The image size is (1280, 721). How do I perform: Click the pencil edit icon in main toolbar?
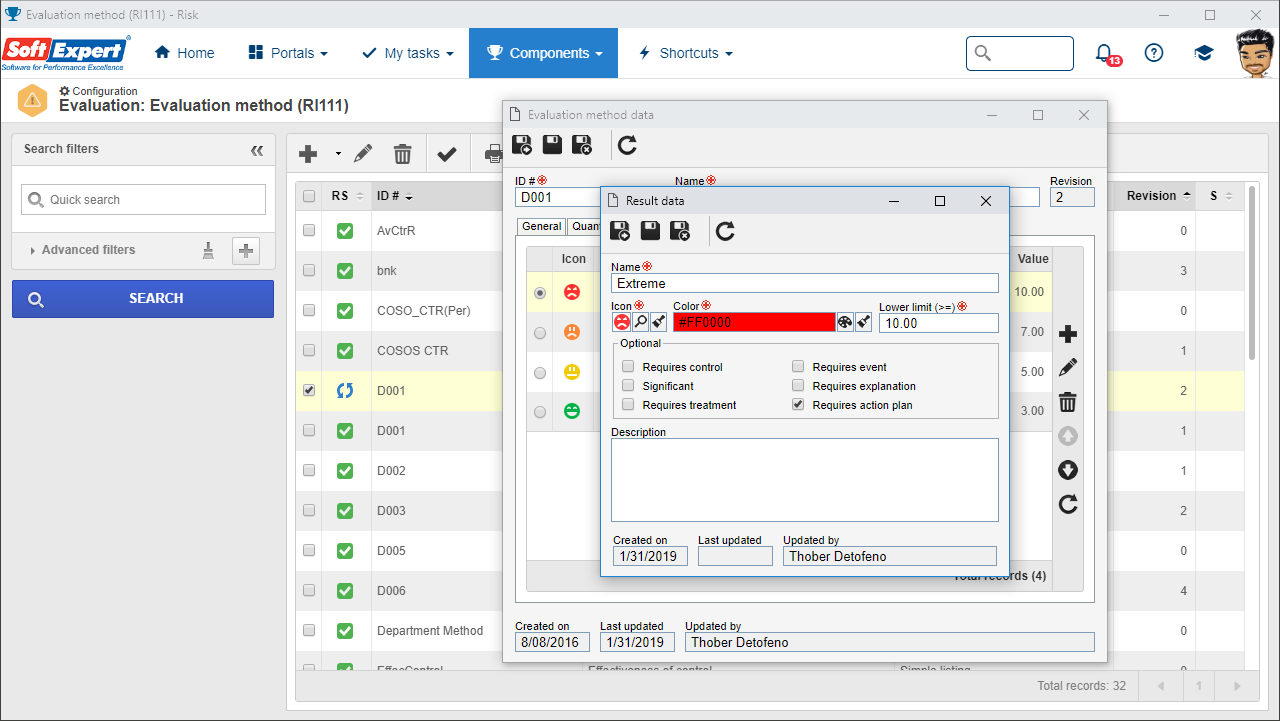[363, 153]
